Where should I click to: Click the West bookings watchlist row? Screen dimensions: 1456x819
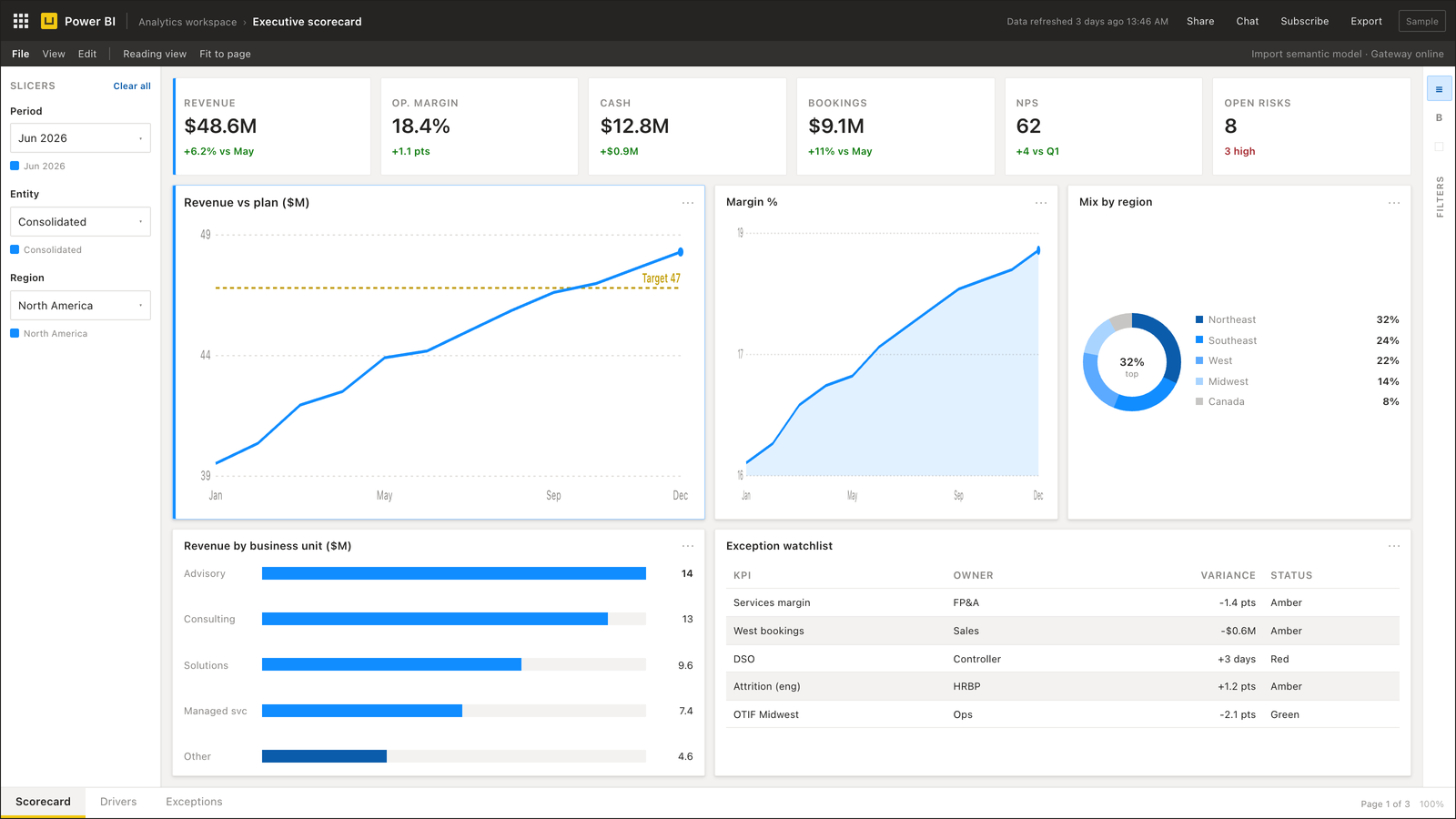(x=1063, y=631)
